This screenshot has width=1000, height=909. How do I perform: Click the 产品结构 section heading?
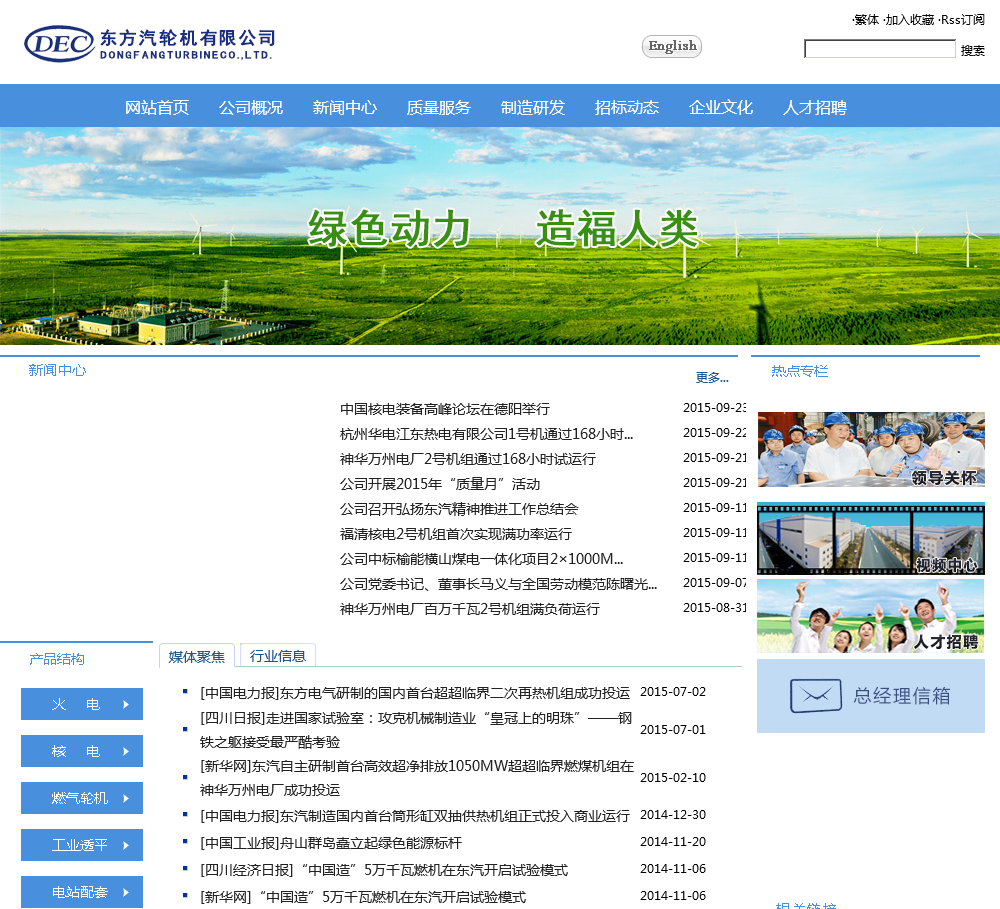click(x=57, y=659)
